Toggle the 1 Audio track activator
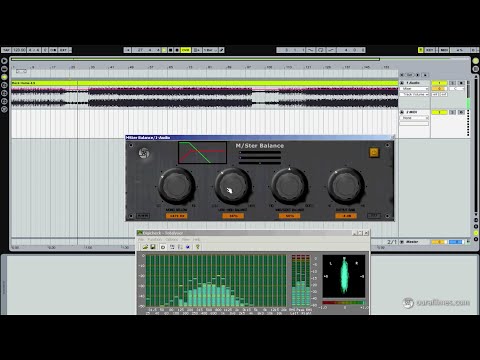This screenshot has width=480, height=360. (x=439, y=83)
